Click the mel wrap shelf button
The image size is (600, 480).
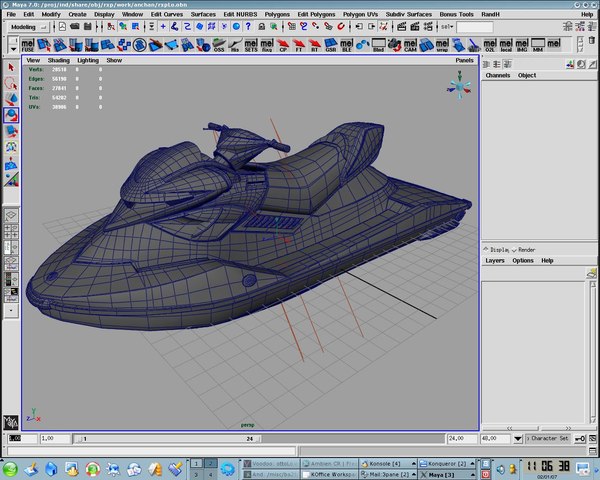click(442, 45)
